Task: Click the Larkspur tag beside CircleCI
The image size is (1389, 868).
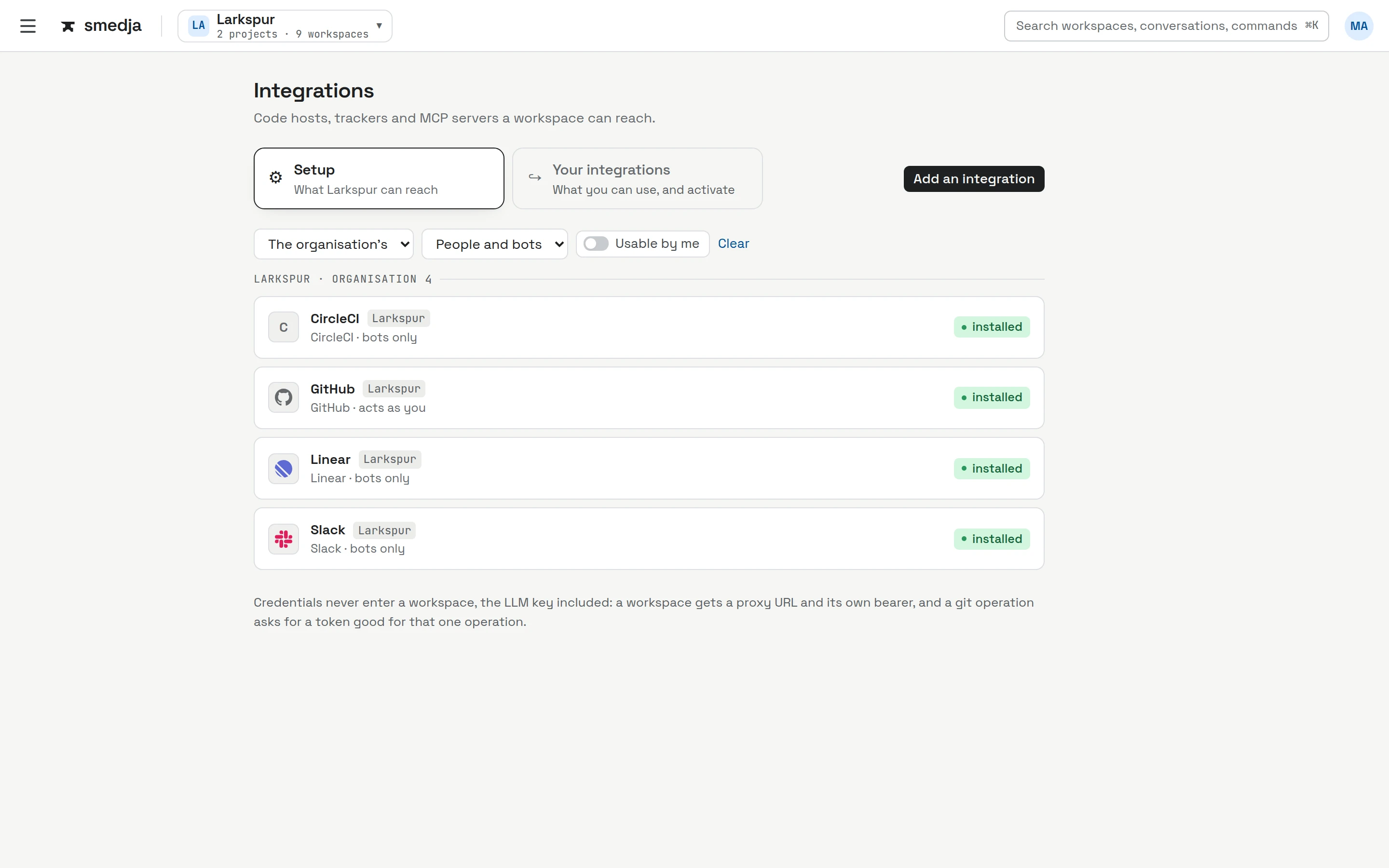Action: [398, 318]
